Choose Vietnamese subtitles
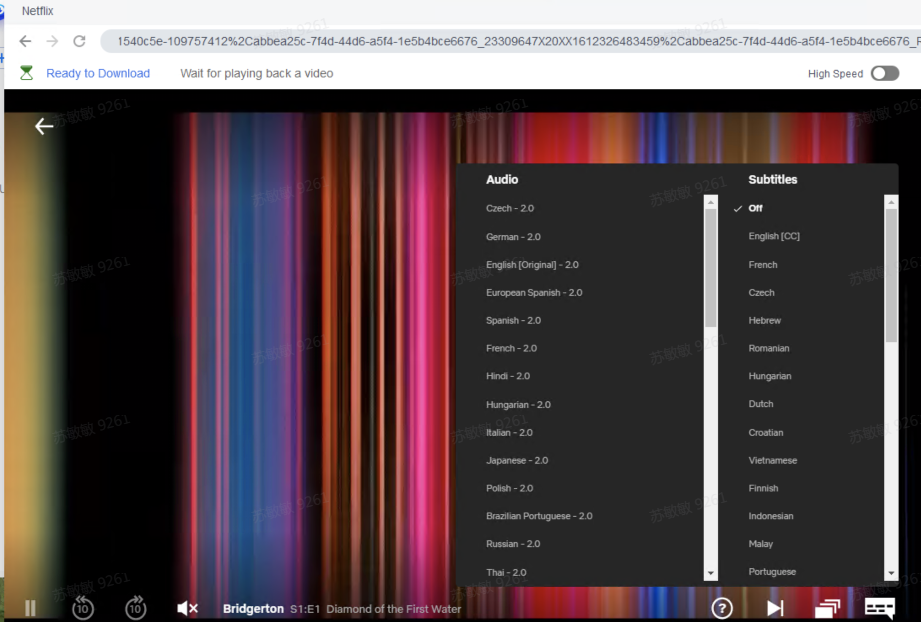Screen dimensions: 921x622 click(x=773, y=460)
